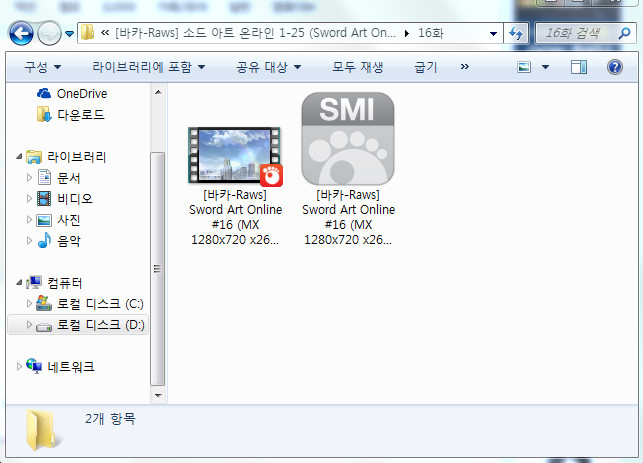The image size is (643, 463).
Task: Toggle the preview pane
Action: 579,67
